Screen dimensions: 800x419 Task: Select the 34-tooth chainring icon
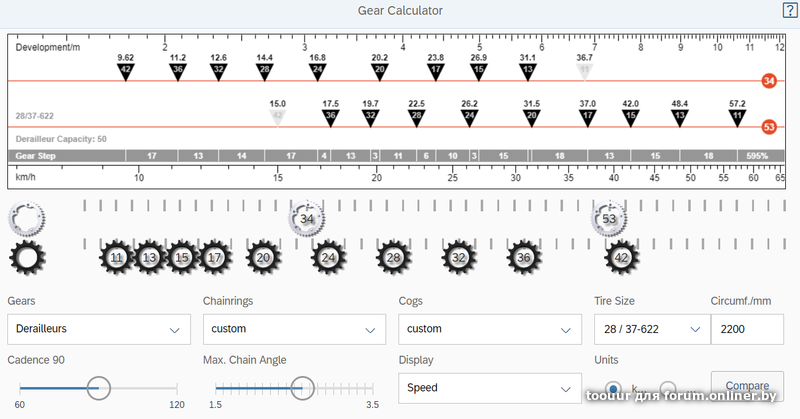(x=306, y=218)
